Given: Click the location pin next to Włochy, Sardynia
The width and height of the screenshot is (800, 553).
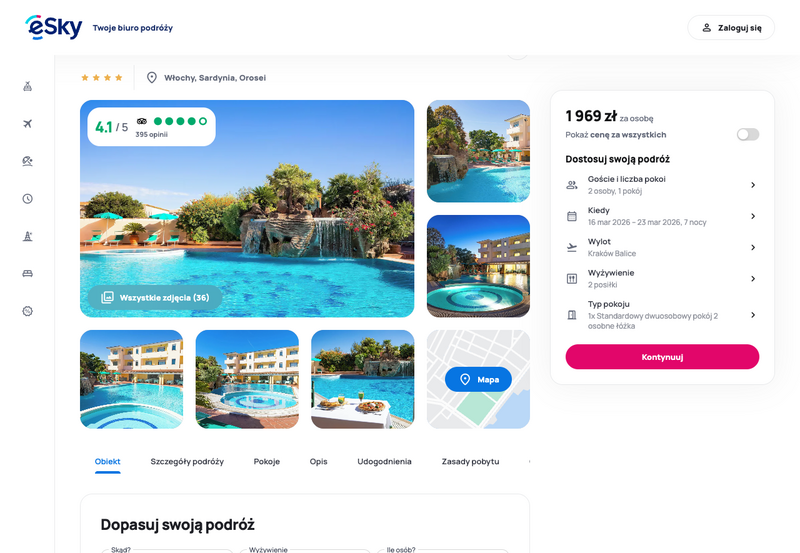Looking at the screenshot, I should [152, 78].
